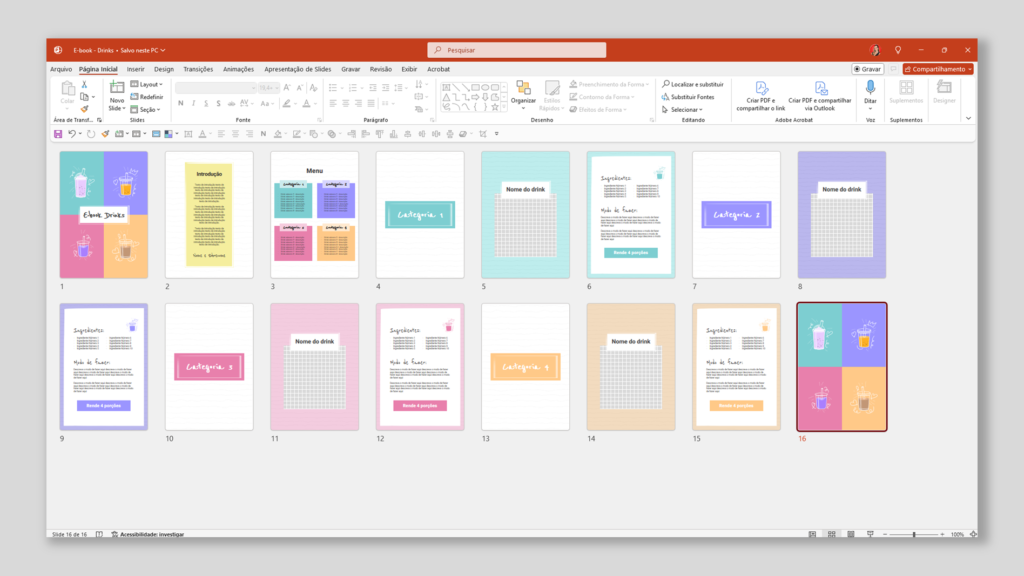Toggle bold (Negrito) formatting
The height and width of the screenshot is (576, 1024).
coord(180,103)
